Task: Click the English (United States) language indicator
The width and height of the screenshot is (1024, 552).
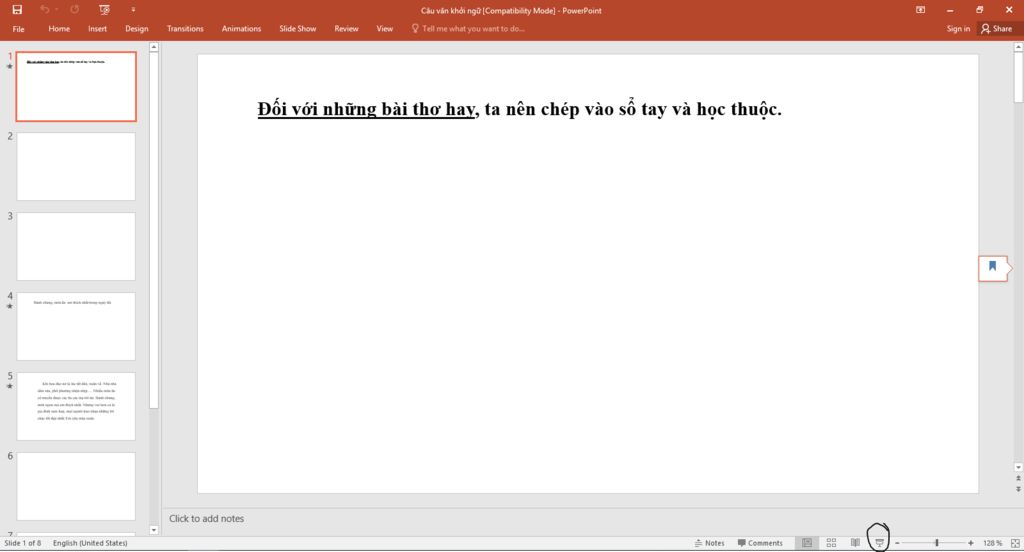Action: (90, 543)
